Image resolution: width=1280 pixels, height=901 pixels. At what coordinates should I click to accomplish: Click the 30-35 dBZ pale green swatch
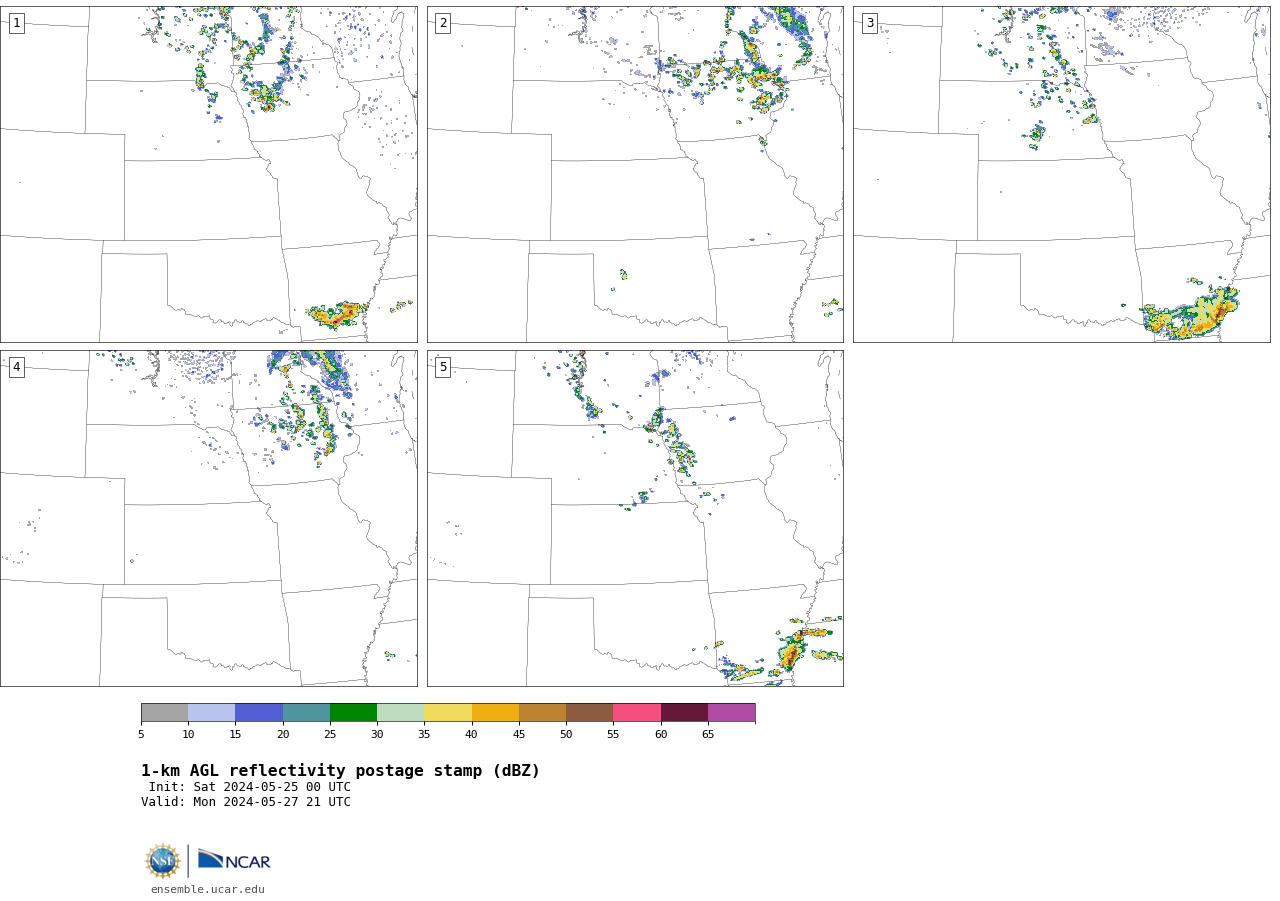point(400,713)
